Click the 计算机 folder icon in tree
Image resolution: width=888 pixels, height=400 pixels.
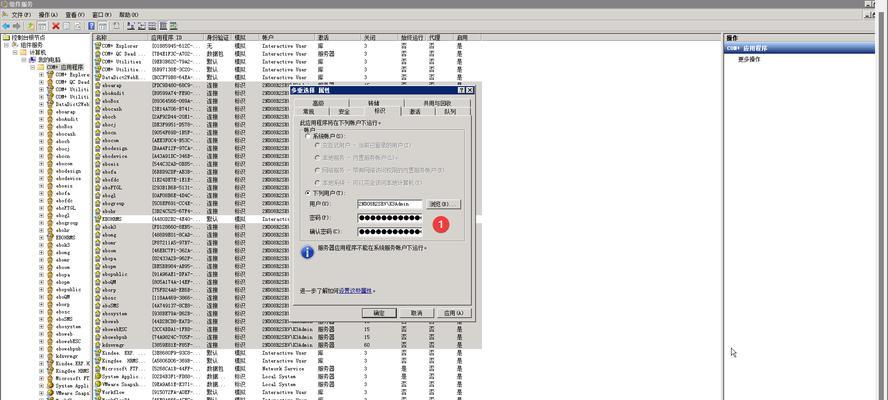click(x=23, y=52)
